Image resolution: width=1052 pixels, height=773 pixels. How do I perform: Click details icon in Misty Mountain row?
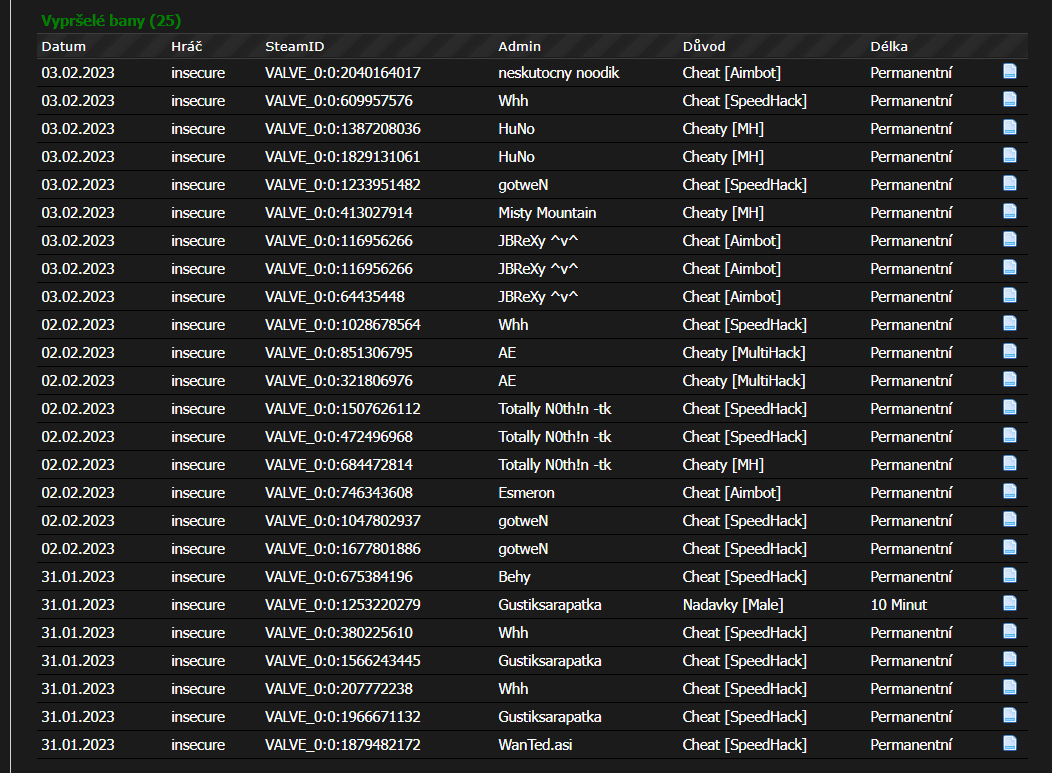[1010, 212]
